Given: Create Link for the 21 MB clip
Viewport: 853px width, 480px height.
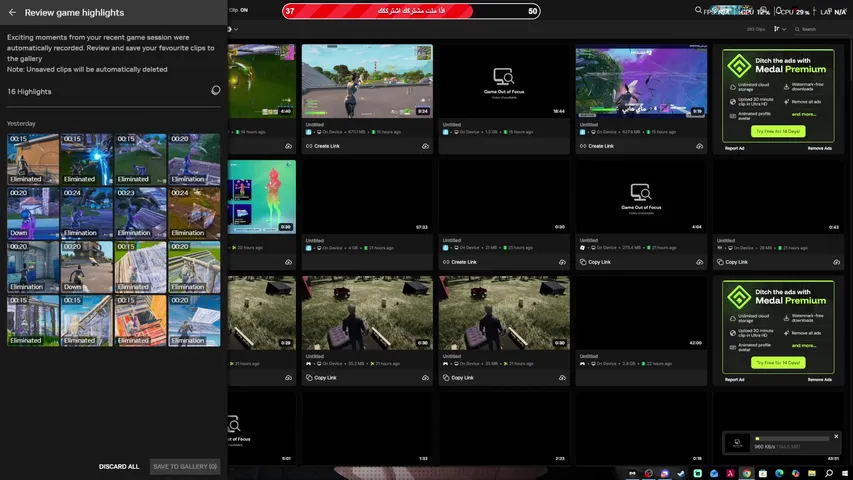Looking at the screenshot, I should tap(460, 262).
